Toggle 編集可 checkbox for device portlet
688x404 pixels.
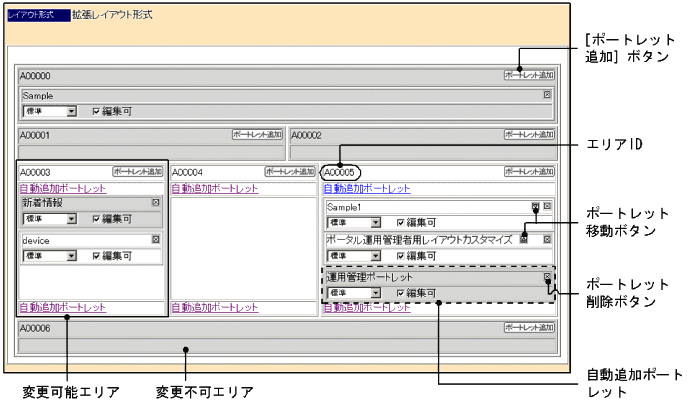tap(96, 256)
